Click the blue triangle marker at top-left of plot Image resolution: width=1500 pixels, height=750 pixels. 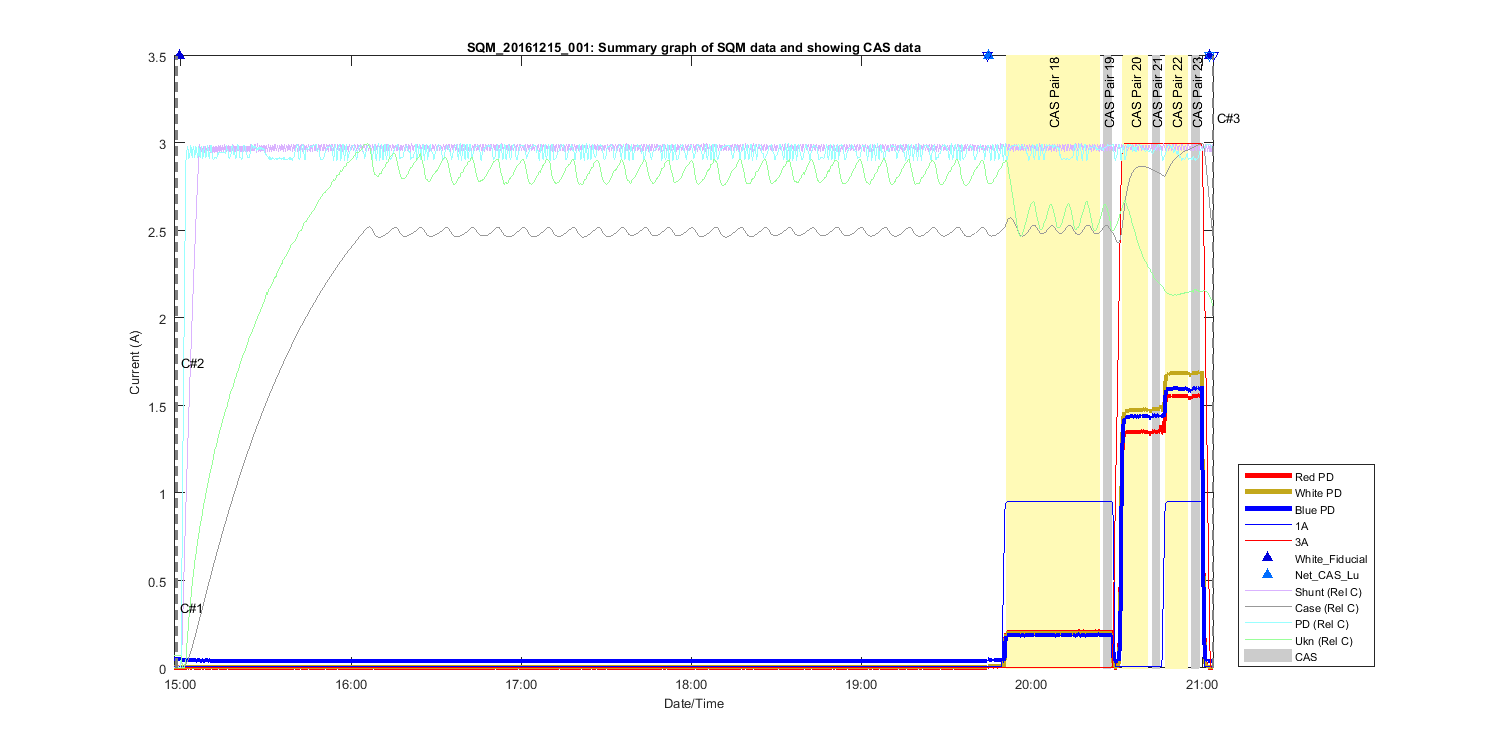pyautogui.click(x=179, y=56)
